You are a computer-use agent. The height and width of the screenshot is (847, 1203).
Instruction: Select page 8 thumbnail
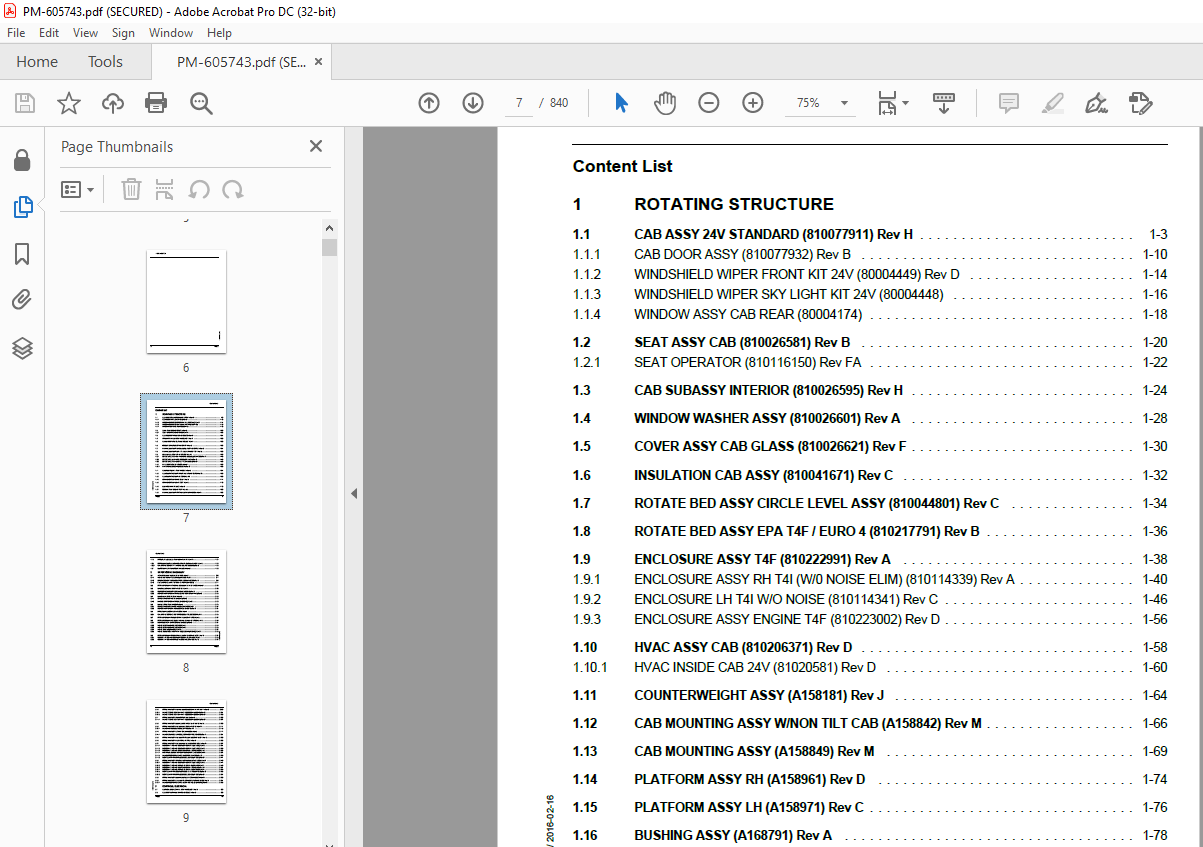186,601
